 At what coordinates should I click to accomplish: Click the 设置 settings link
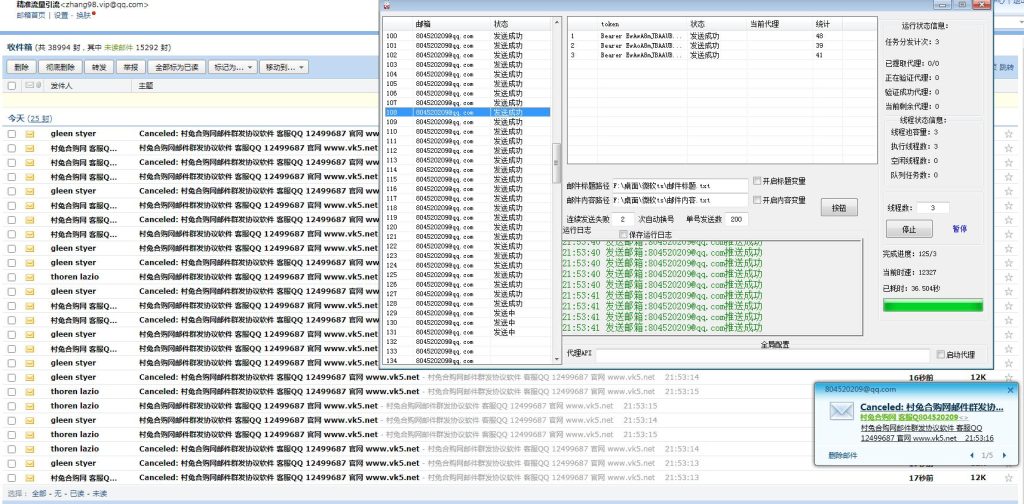point(61,16)
